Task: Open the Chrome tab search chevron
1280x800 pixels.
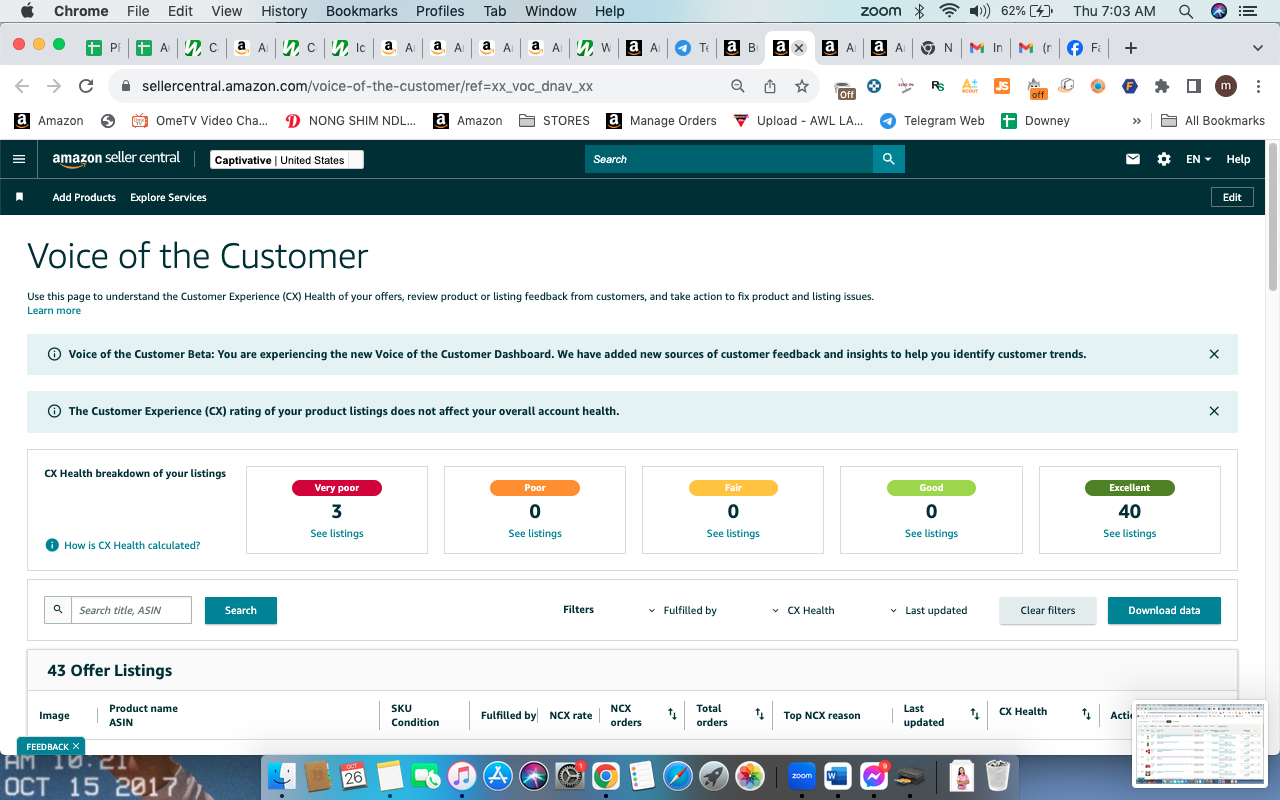Action: [x=1258, y=48]
